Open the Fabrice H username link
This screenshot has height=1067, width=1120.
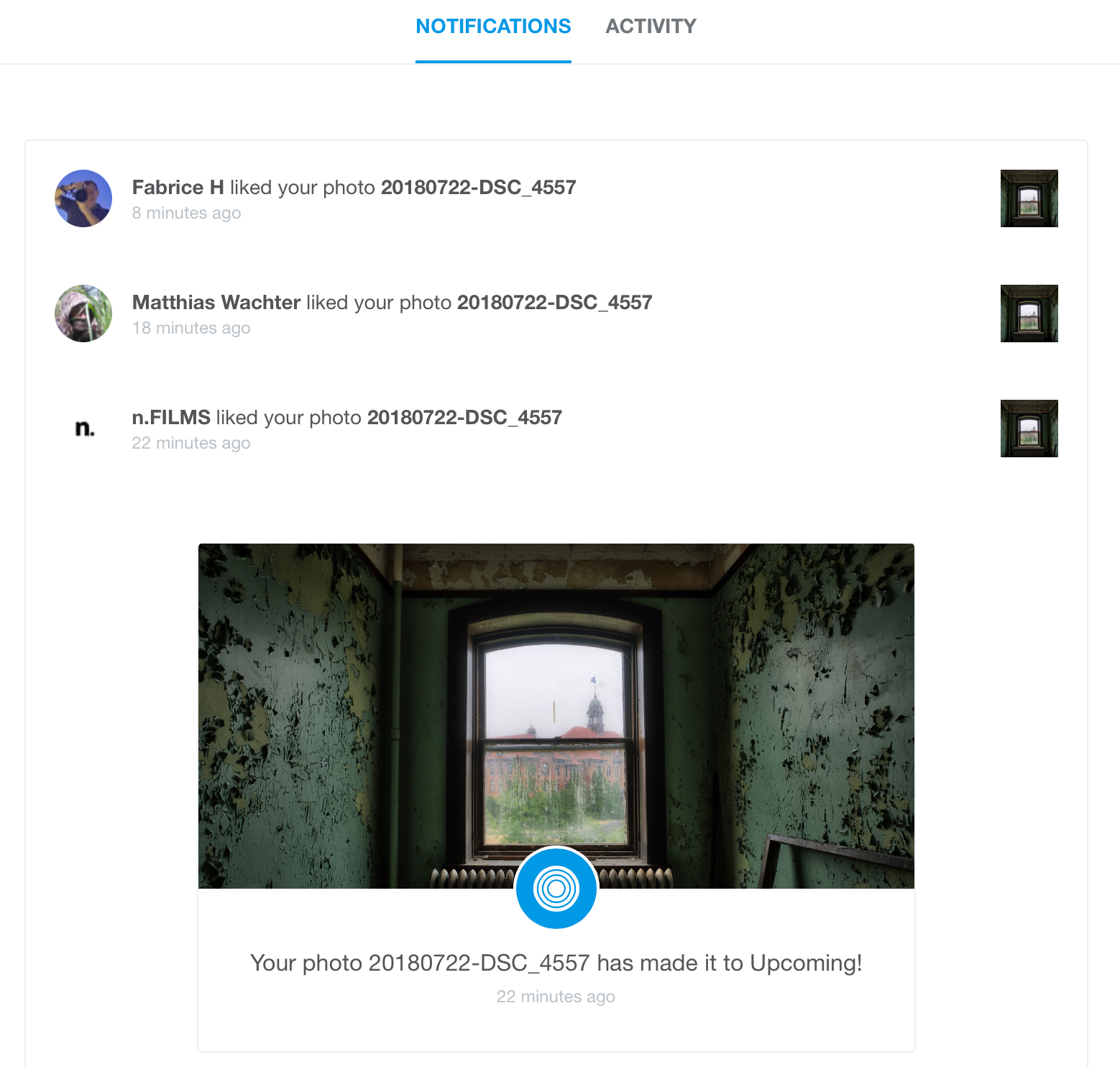coord(178,188)
